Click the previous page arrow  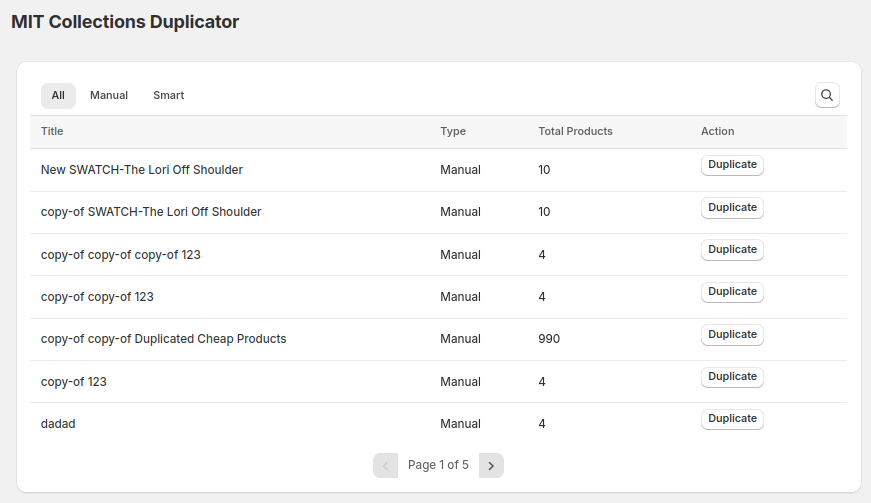(x=386, y=465)
